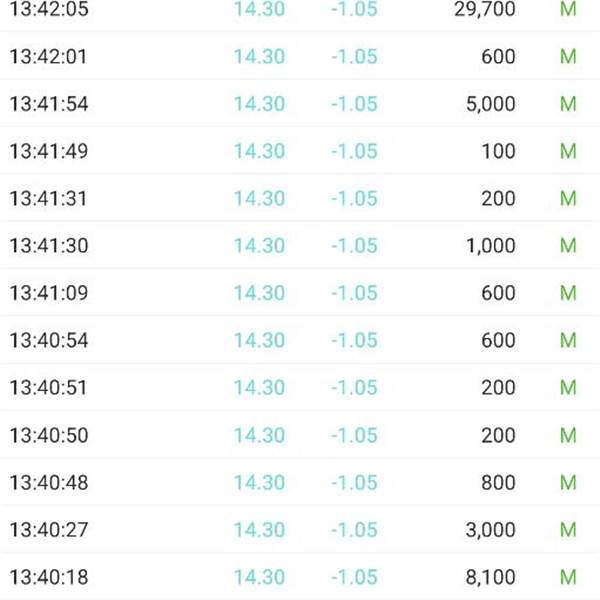This screenshot has width=600, height=600.
Task: Select the 13:41:30 trade of 1,000 shares
Action: pyautogui.click(x=300, y=245)
